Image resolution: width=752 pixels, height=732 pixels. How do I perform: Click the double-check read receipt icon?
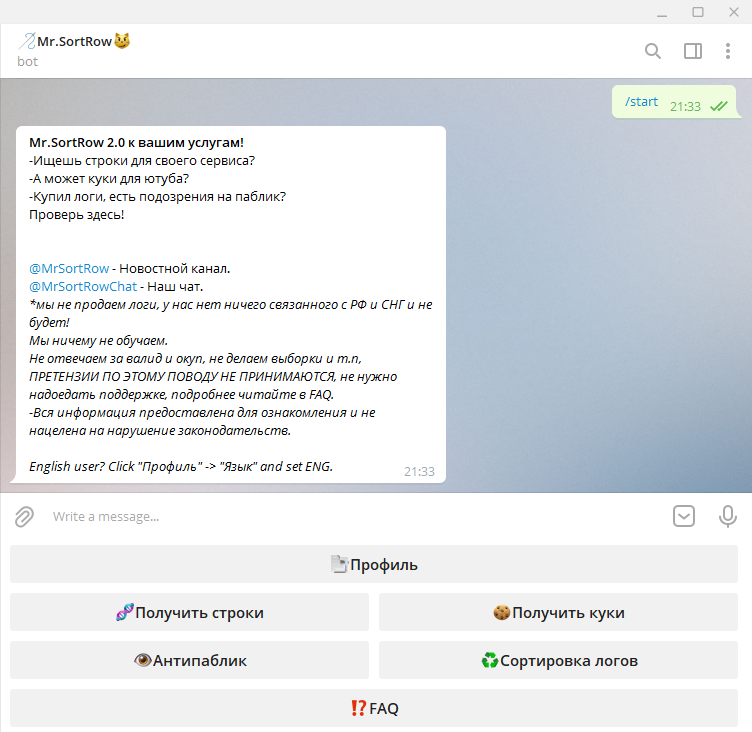(718, 106)
